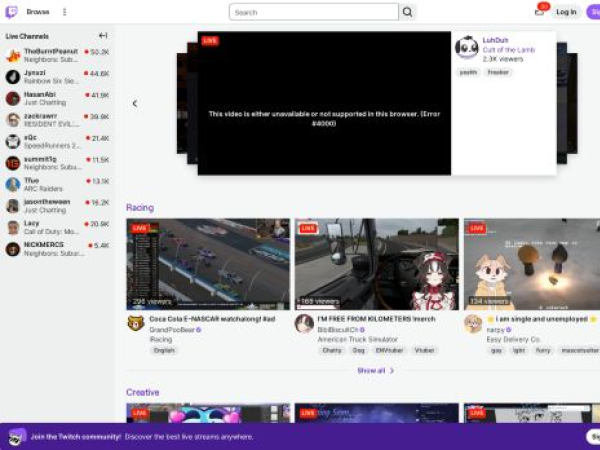The width and height of the screenshot is (600, 450).
Task: Click the Log In button
Action: pyautogui.click(x=566, y=12)
